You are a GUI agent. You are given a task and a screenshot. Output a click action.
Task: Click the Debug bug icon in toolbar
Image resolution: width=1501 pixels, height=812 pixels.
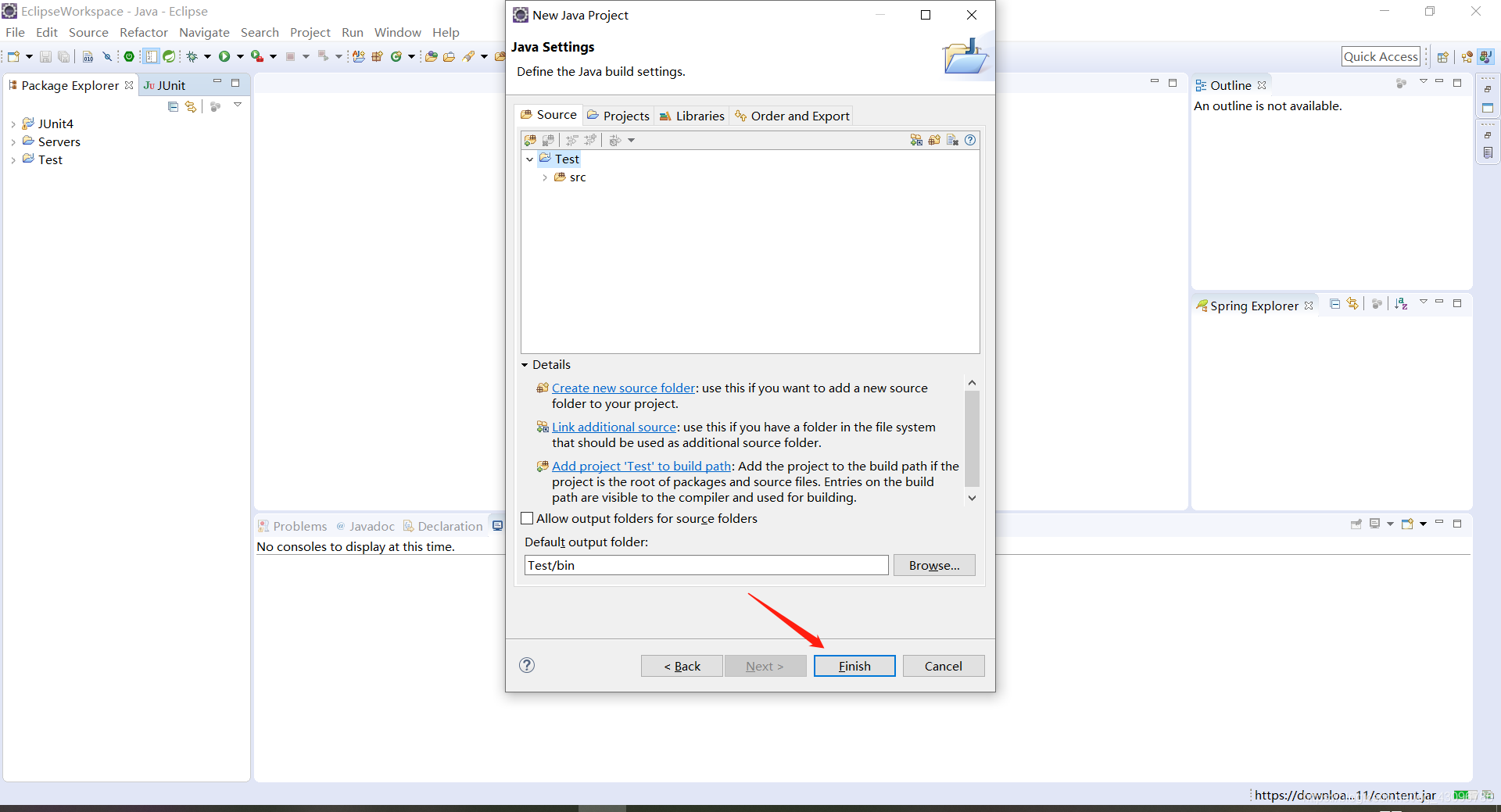(x=192, y=56)
